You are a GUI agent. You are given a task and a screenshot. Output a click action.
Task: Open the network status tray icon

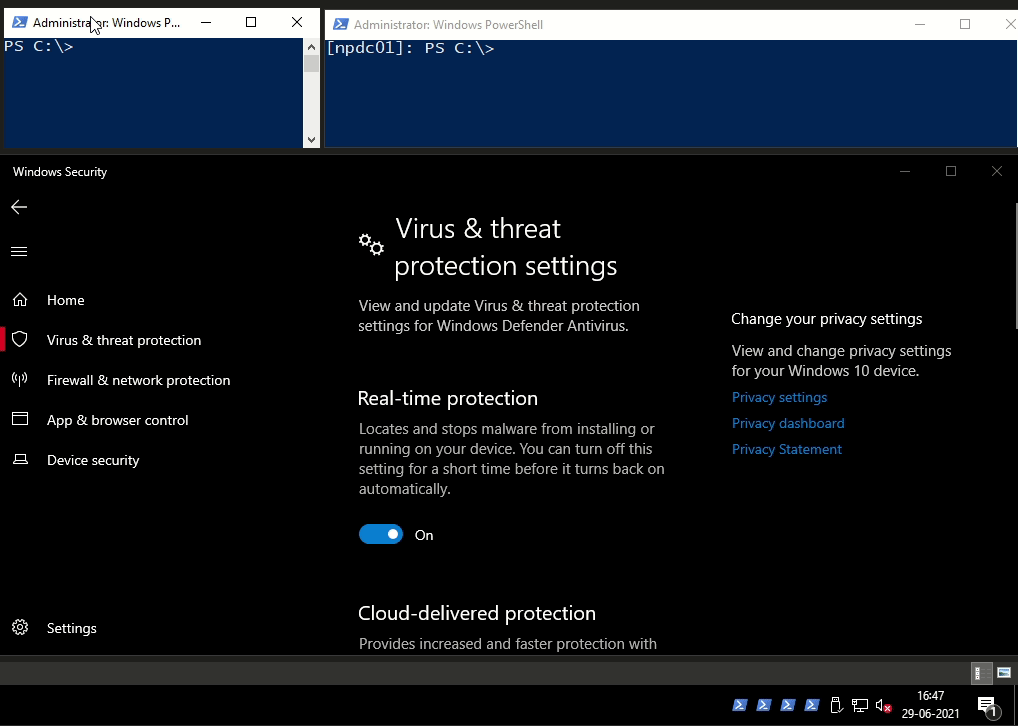pyautogui.click(x=858, y=705)
